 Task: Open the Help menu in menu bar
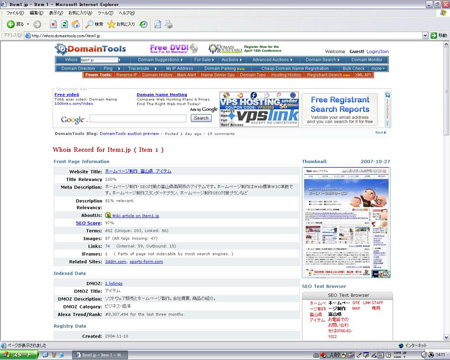point(127,13)
